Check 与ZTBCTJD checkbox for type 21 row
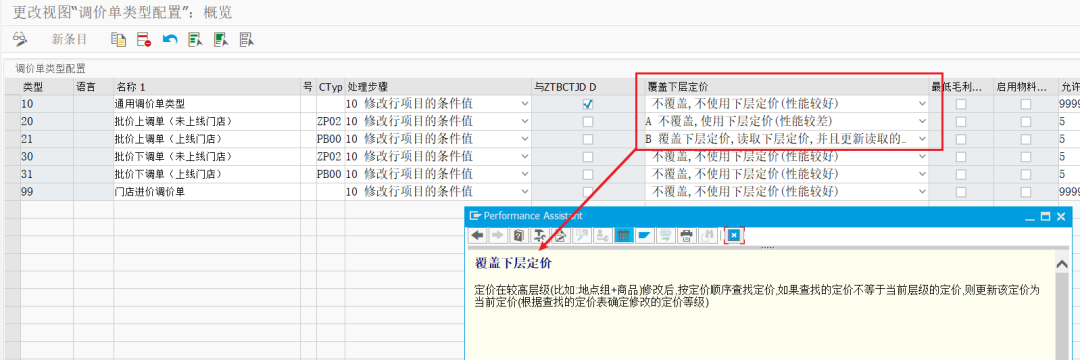 click(x=588, y=139)
